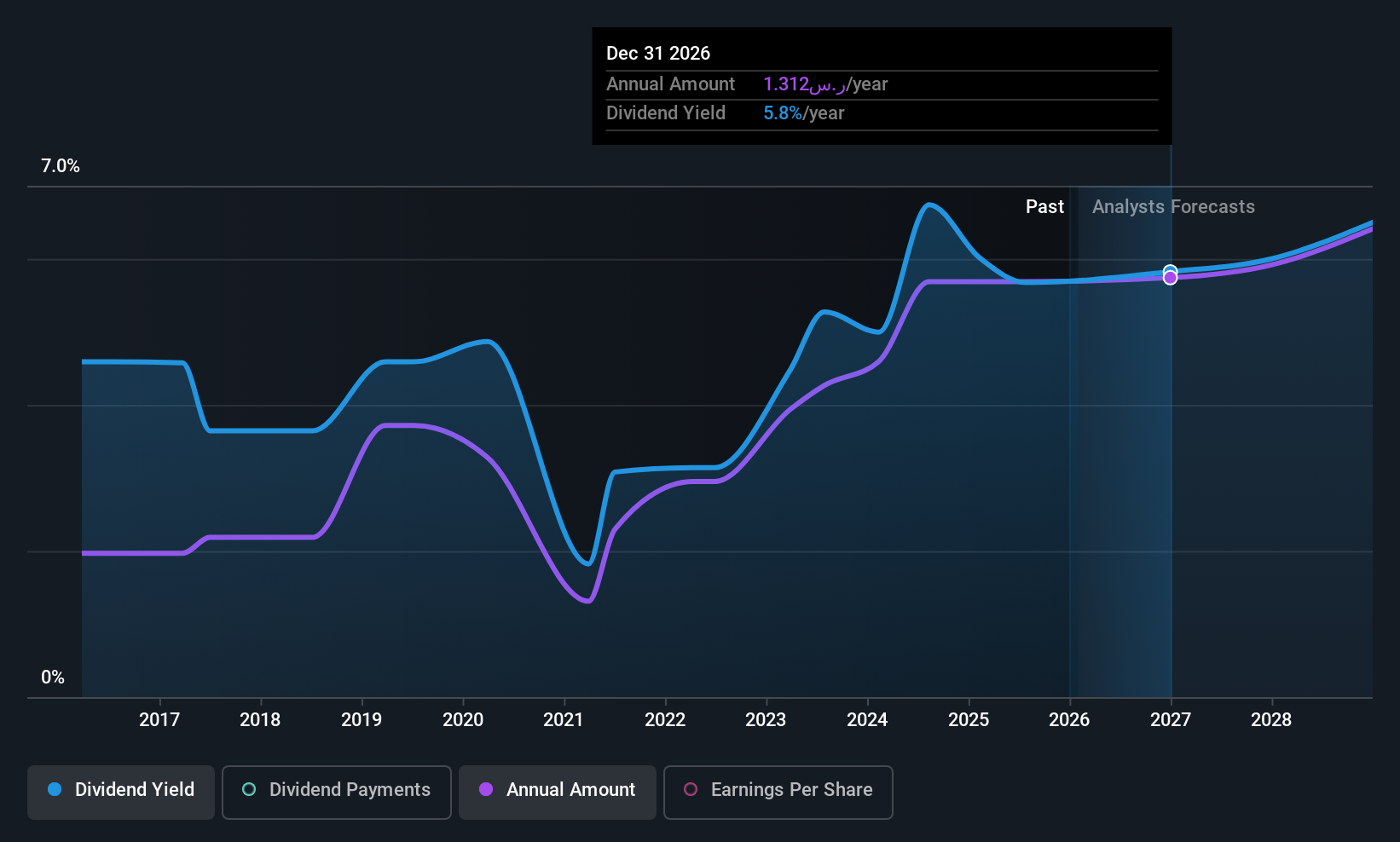Click the 2017 x-axis label
Screen dimensions: 1400x842
pos(159,719)
